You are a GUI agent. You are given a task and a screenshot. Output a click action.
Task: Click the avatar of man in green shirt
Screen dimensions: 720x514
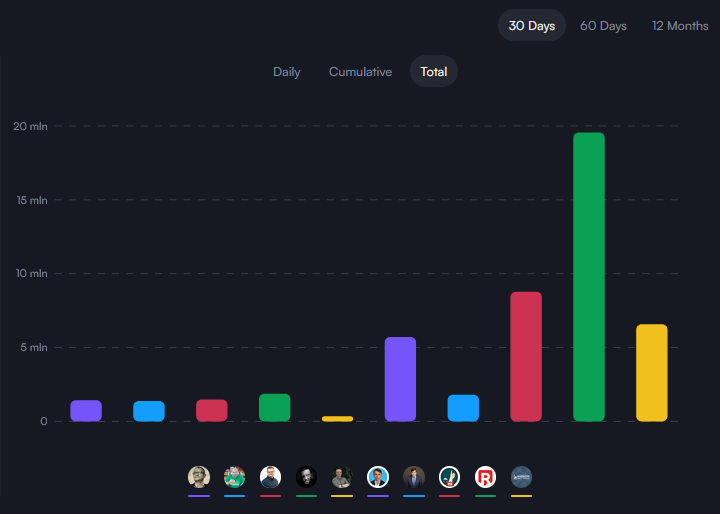tap(235, 477)
